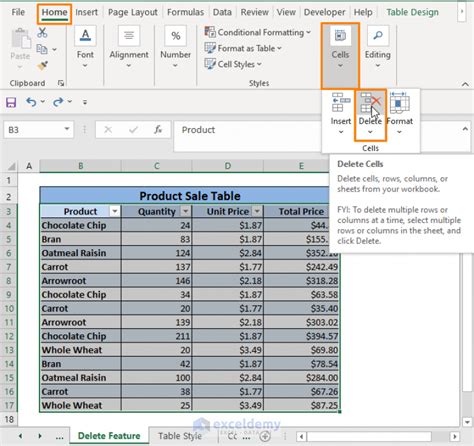Image resolution: width=474 pixels, height=446 pixels.
Task: Select the Format Painter brush icon
Action: click(42, 66)
